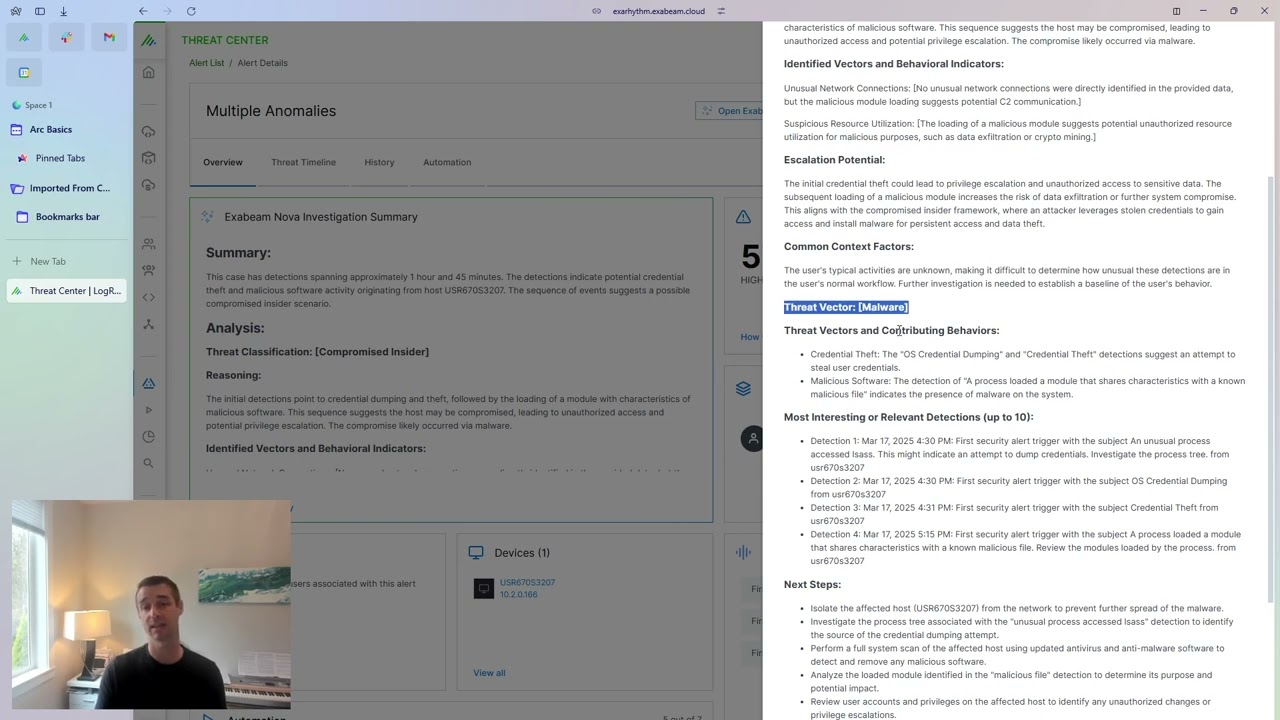Open the pinned Slack favorite tile
This screenshot has width=1280, height=720.
(x=67, y=38)
